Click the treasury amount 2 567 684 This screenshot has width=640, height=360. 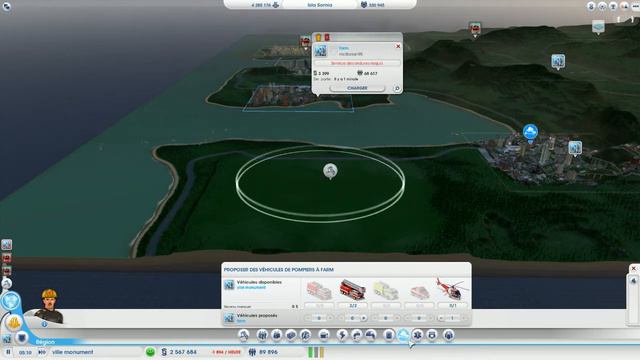tap(183, 352)
